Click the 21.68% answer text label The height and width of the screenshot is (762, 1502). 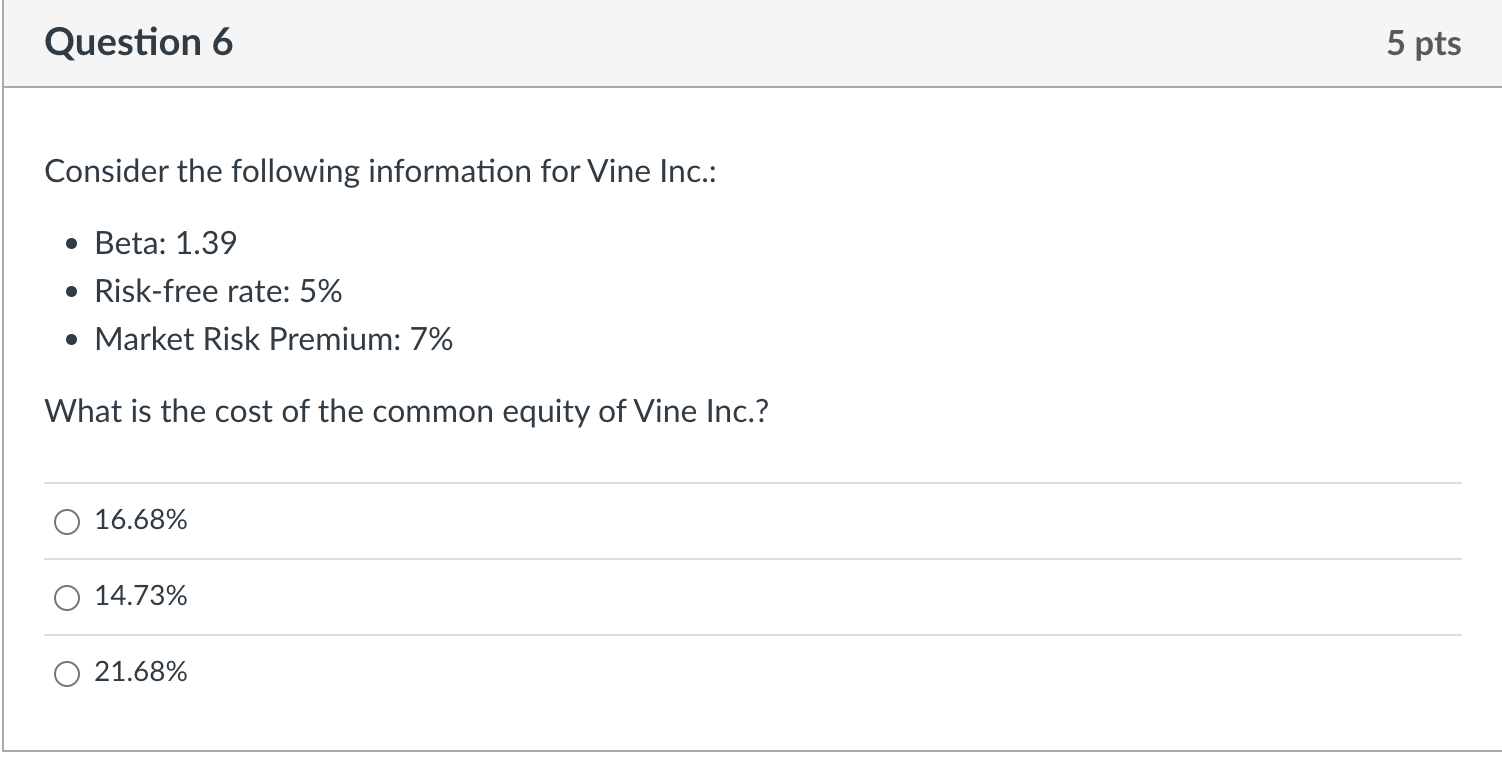[x=140, y=673]
